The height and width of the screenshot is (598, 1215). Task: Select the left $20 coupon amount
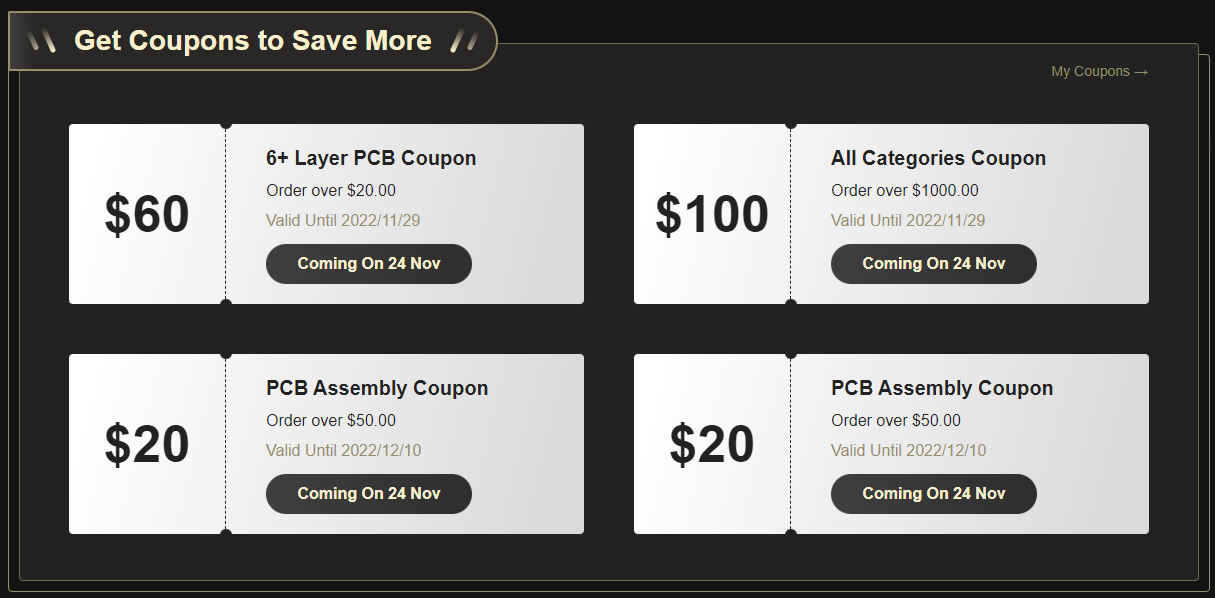pos(147,445)
